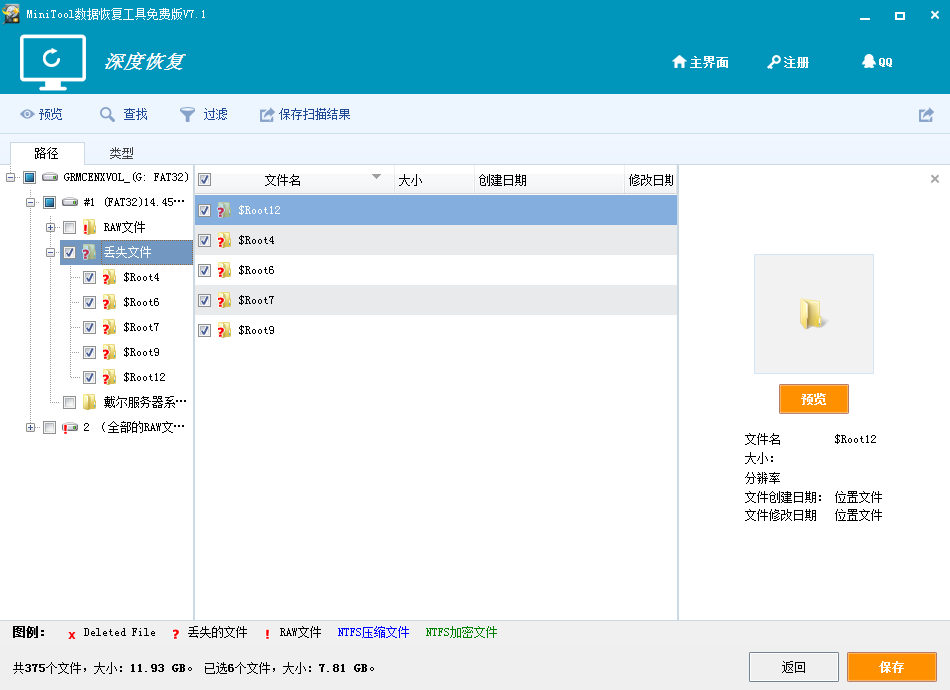
Task: Close the preview pane
Action: (935, 179)
